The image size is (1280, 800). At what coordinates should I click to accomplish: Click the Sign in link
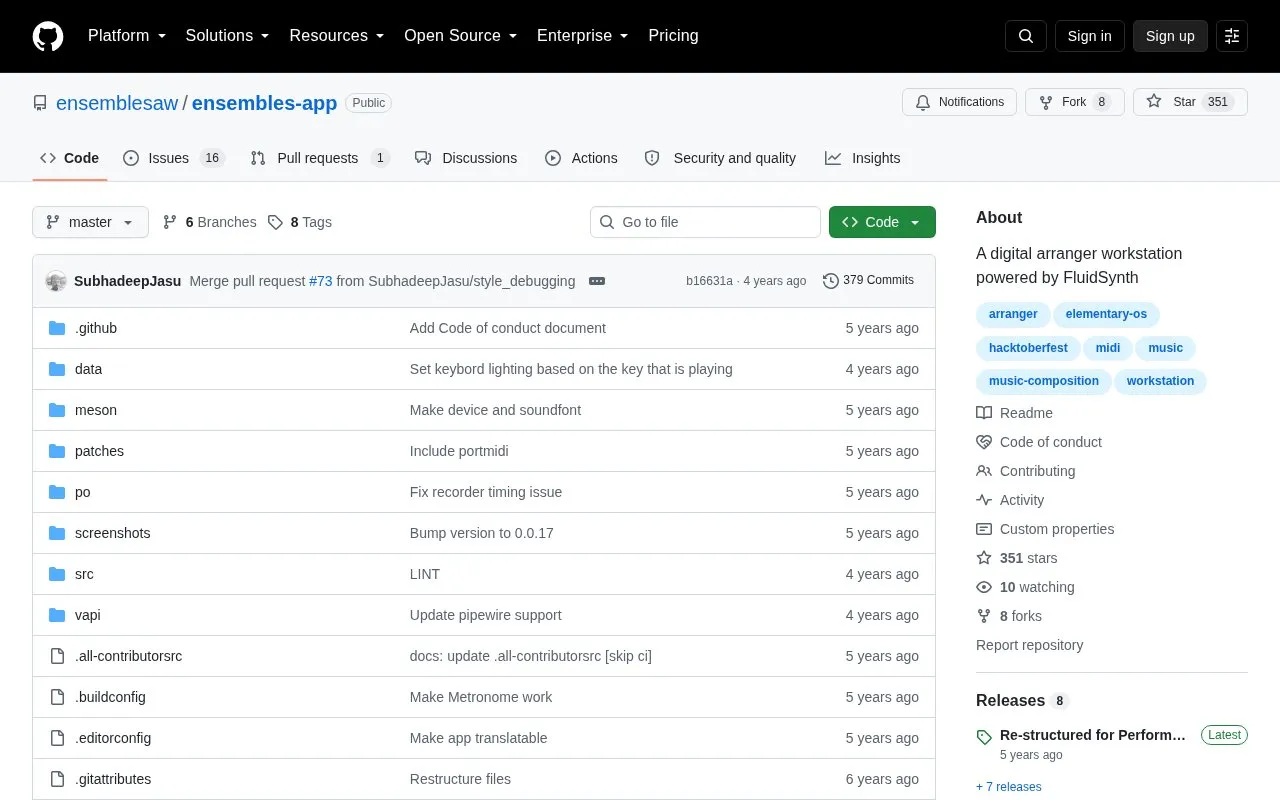1089,36
